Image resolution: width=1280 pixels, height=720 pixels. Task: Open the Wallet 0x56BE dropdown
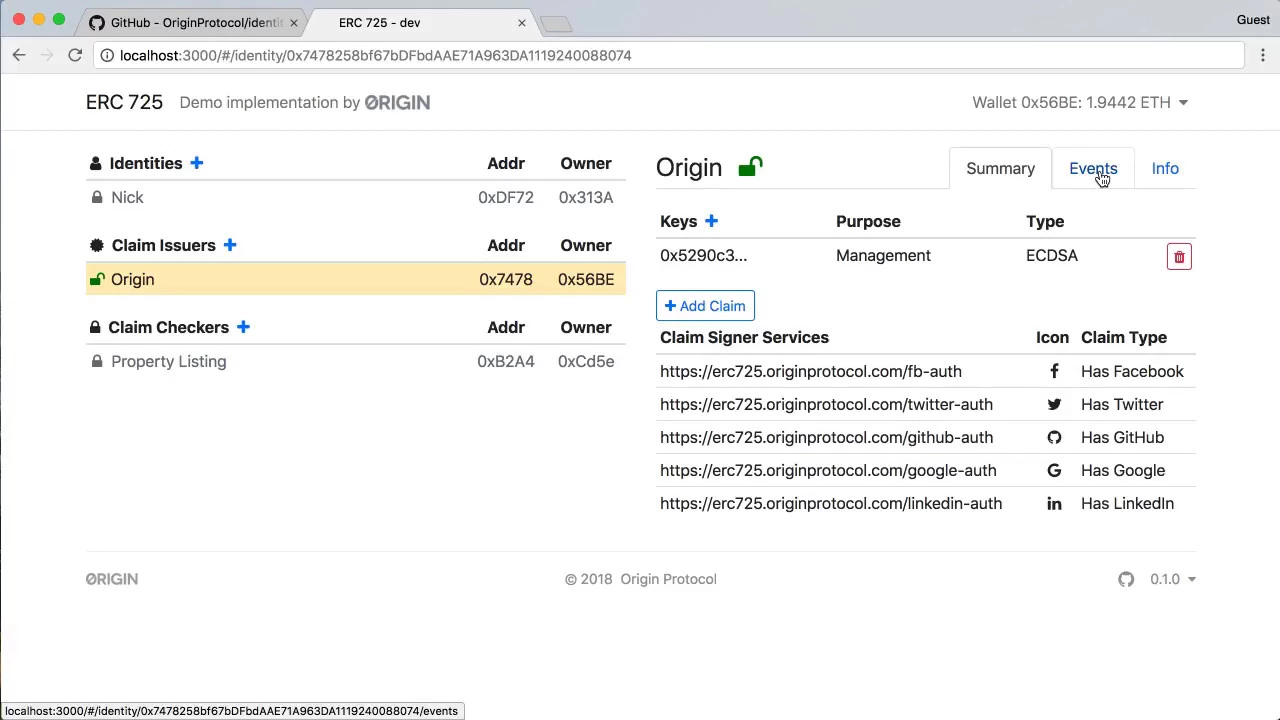click(x=1080, y=102)
